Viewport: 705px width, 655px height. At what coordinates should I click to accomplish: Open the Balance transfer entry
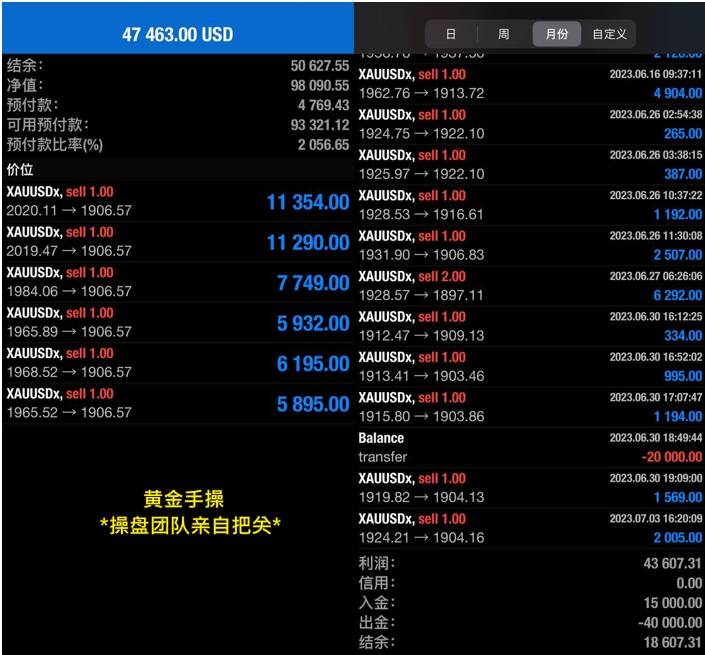[x=530, y=448]
